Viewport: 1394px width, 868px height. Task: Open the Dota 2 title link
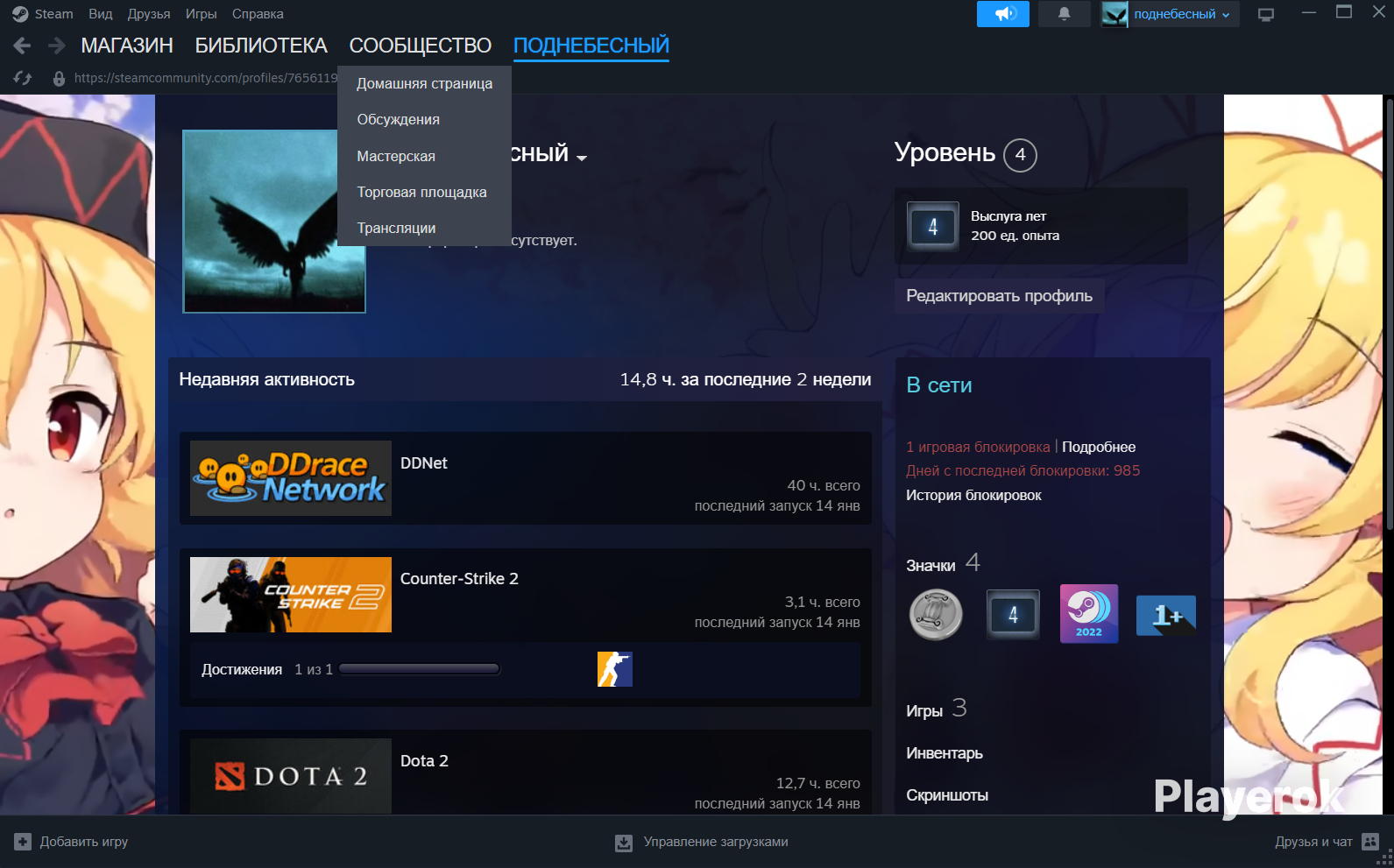tap(424, 761)
